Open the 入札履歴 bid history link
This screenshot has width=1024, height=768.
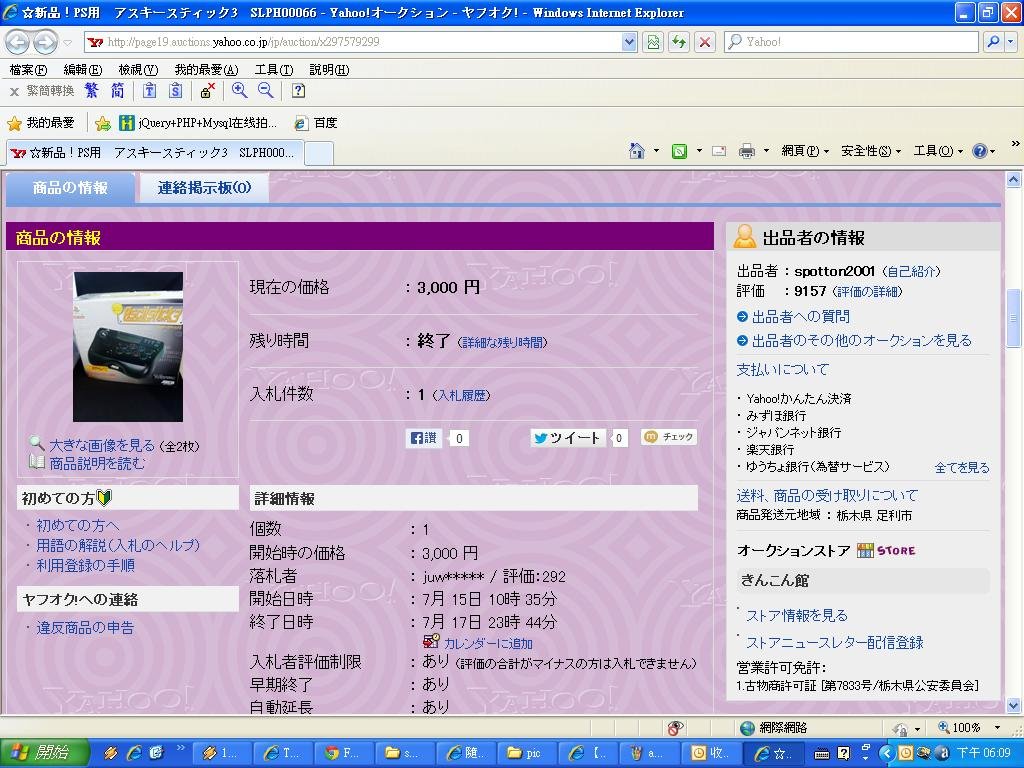pyautogui.click(x=461, y=396)
